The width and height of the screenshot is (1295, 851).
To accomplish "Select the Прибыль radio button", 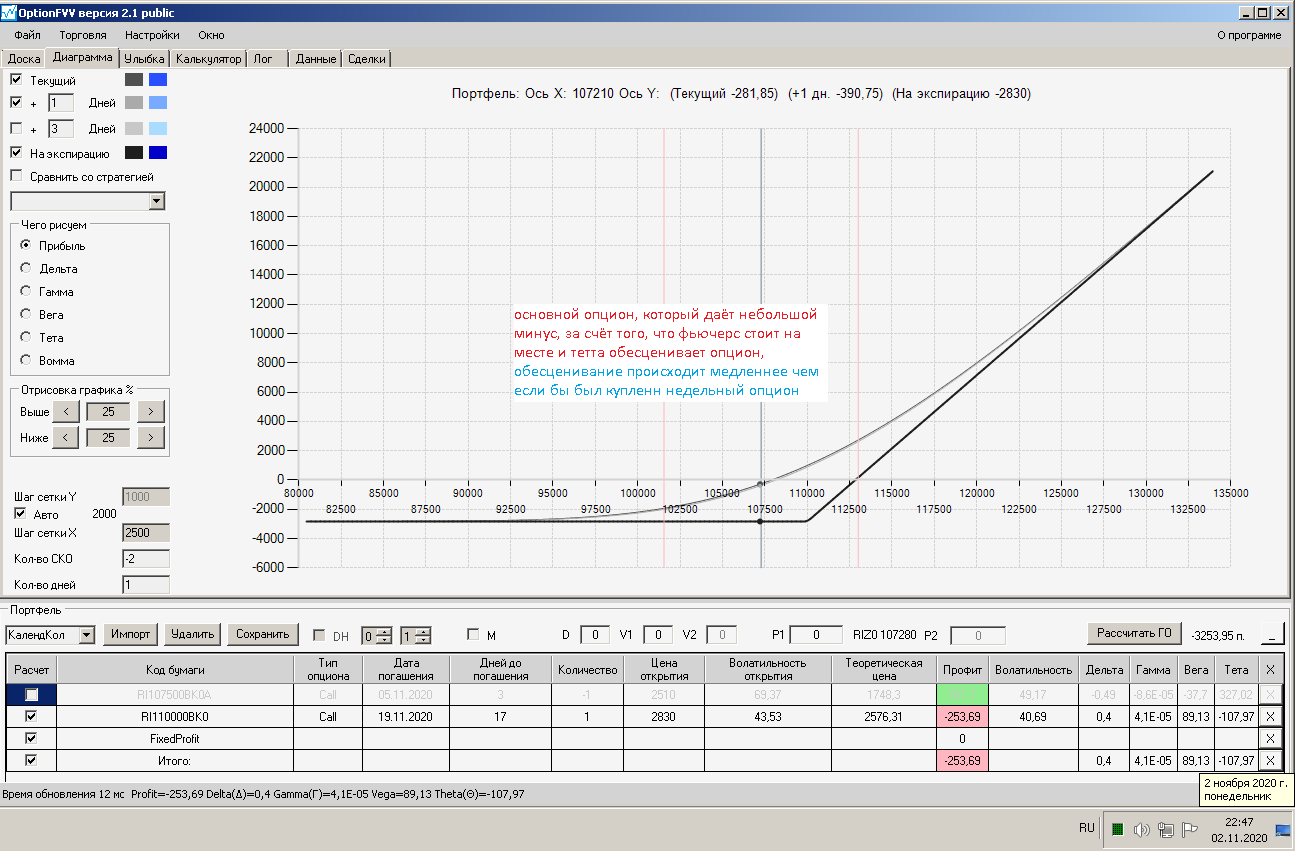I will point(26,245).
